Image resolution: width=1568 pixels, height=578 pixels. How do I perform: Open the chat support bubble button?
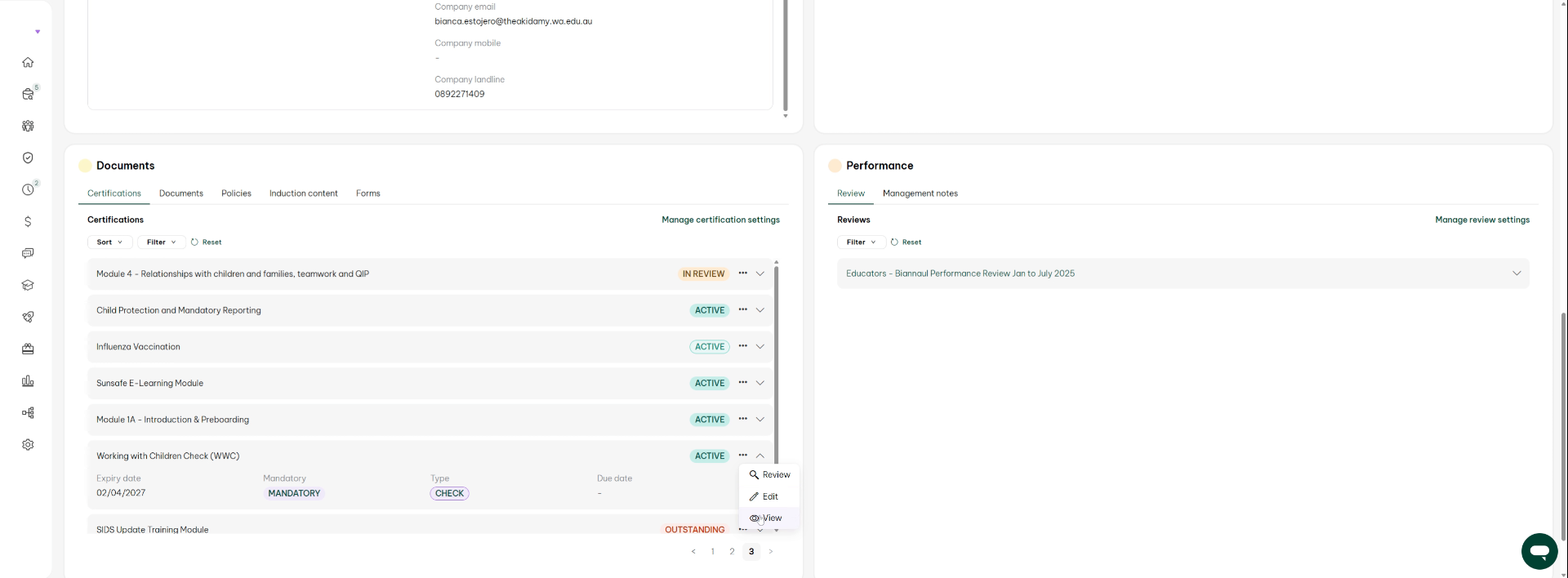pyautogui.click(x=1539, y=552)
